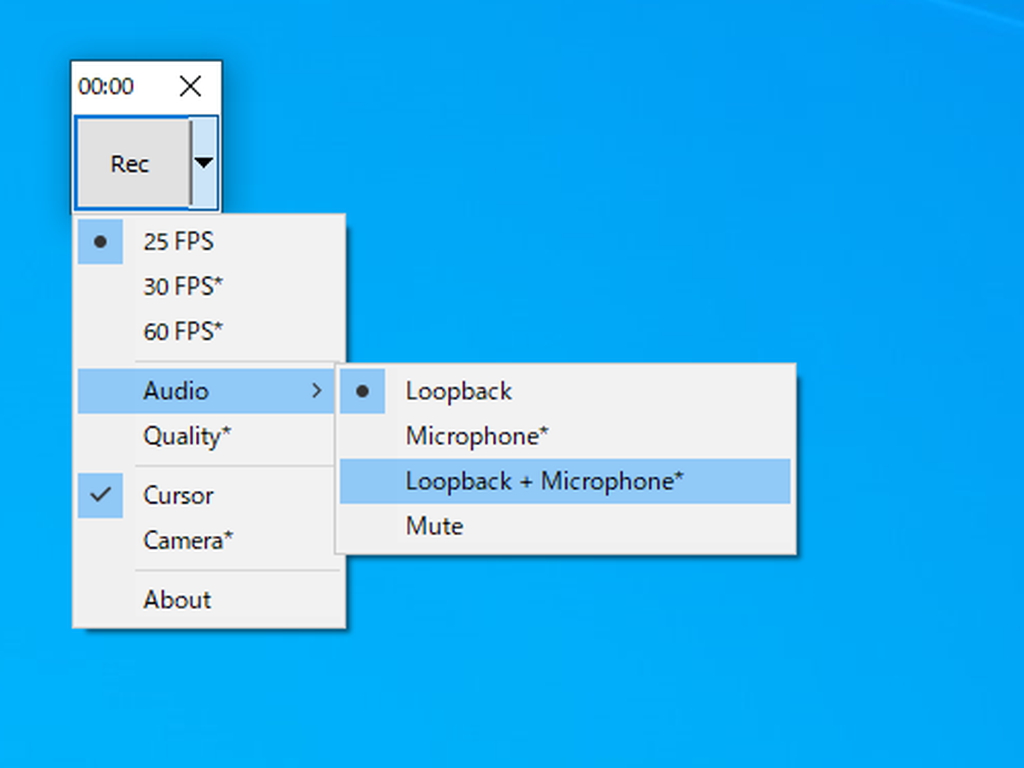Choose the 60 FPS* option

[x=209, y=332]
